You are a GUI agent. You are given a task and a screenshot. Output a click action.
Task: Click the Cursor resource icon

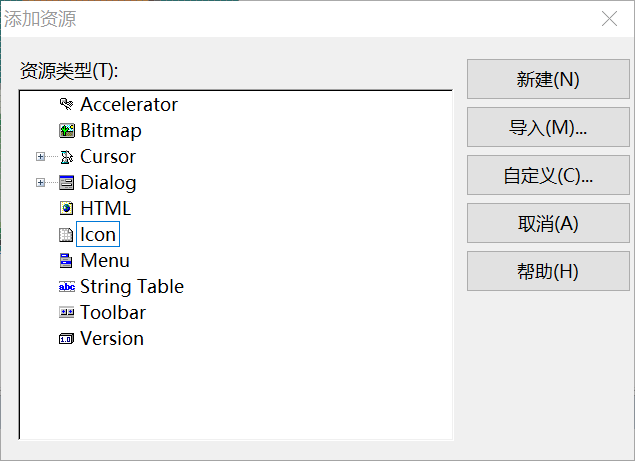tap(67, 157)
